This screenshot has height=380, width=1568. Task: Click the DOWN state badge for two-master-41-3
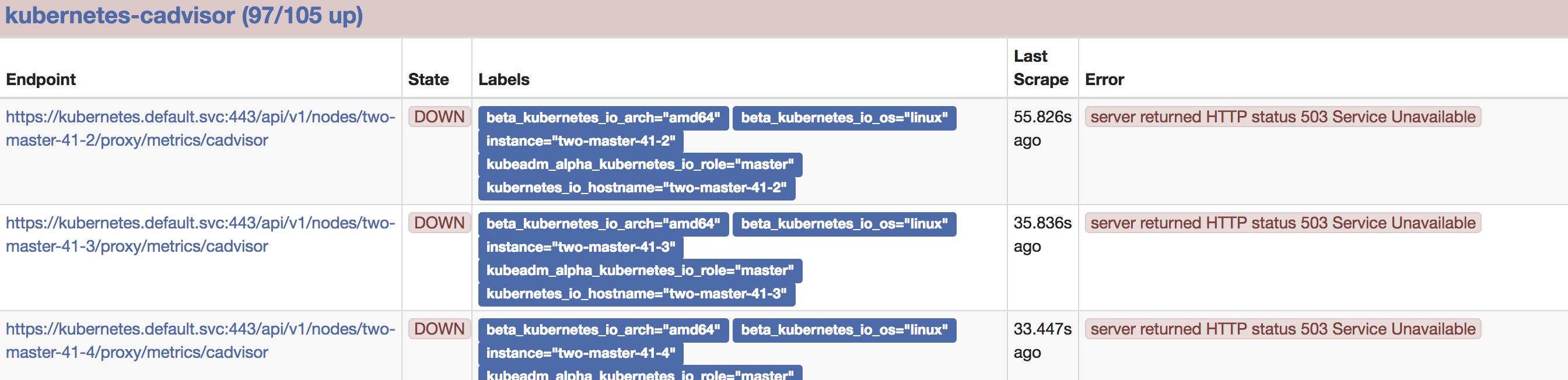click(439, 223)
